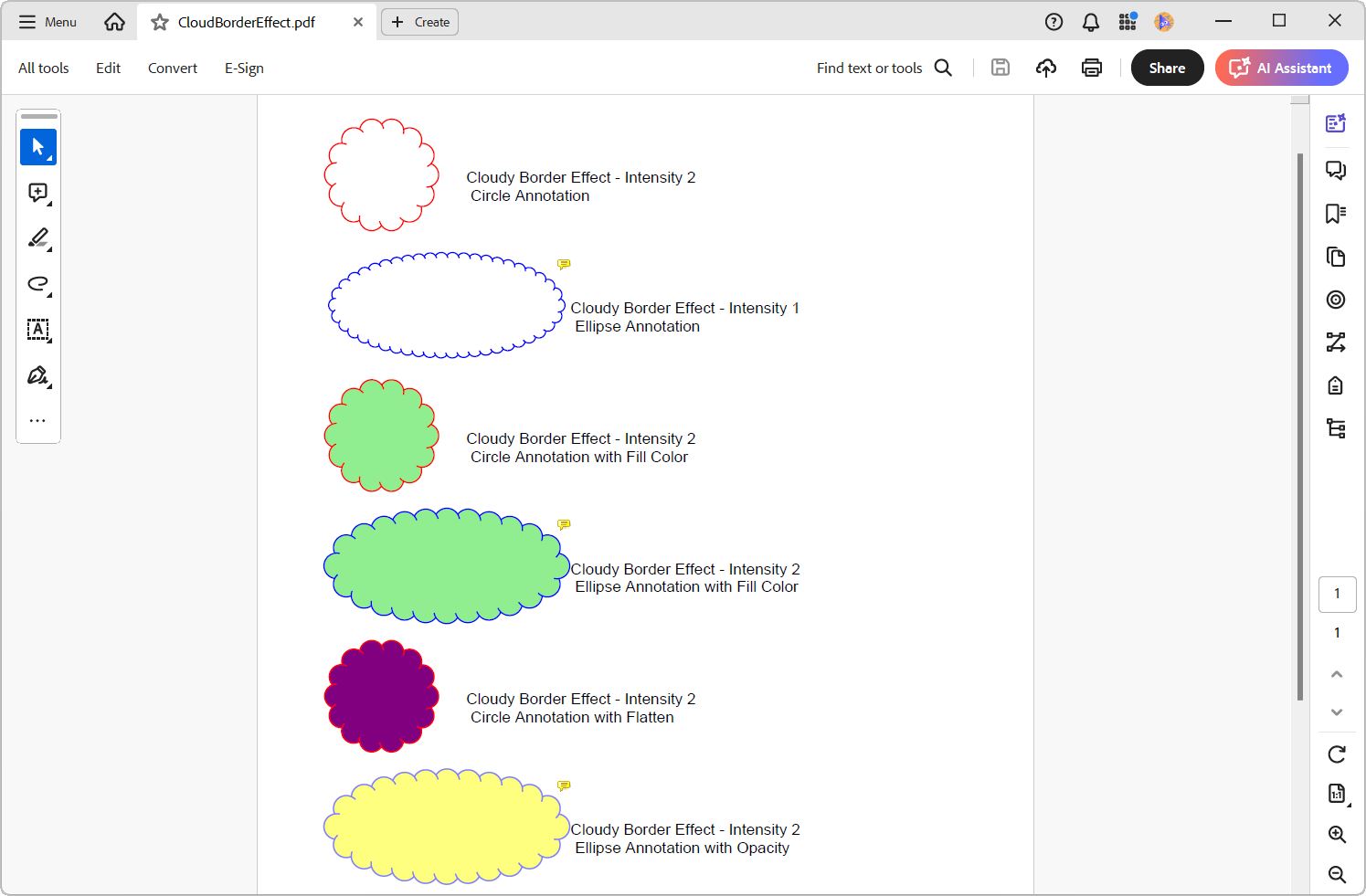This screenshot has width=1366, height=896.
Task: Go to previous page with up chevron
Action: 1337,674
